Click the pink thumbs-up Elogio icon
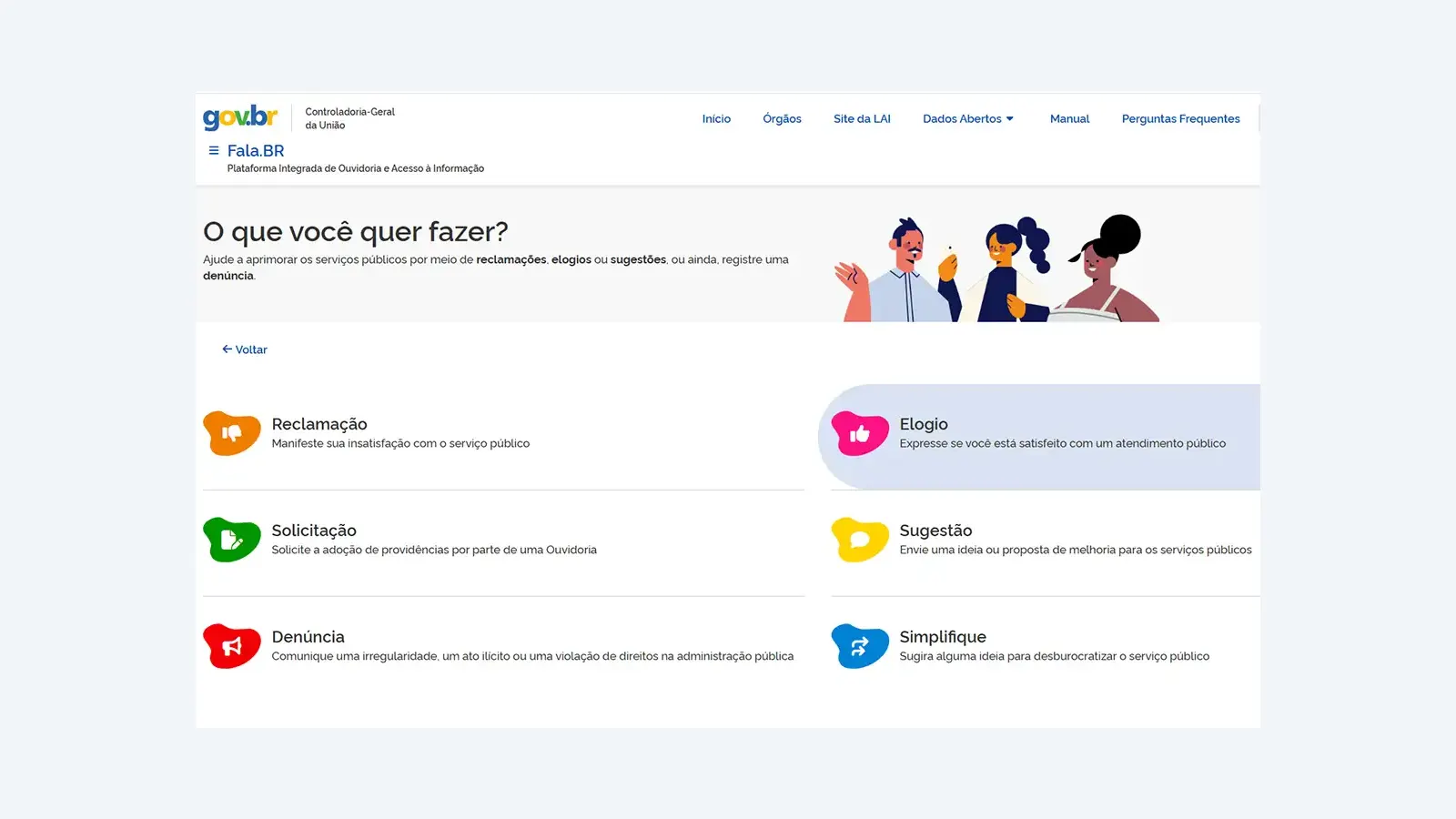The image size is (1456, 819). click(x=860, y=433)
